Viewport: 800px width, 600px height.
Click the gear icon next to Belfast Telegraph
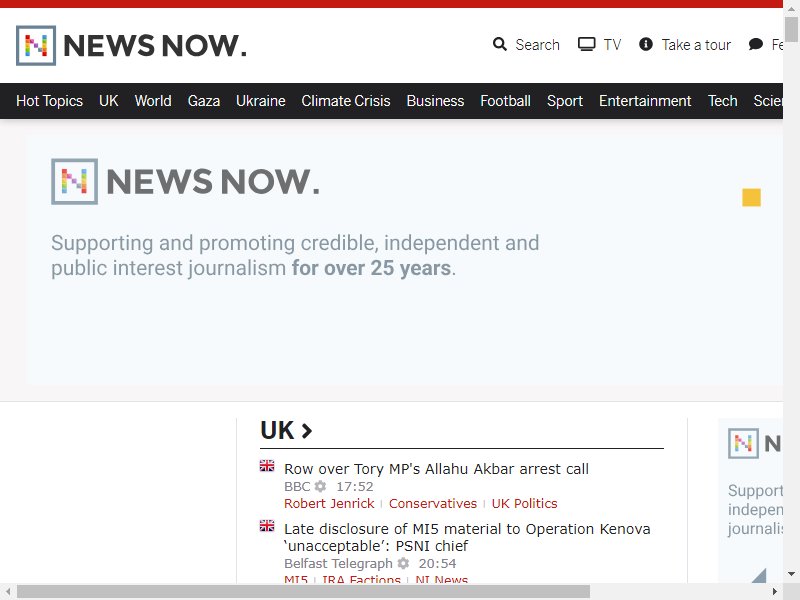click(x=403, y=563)
